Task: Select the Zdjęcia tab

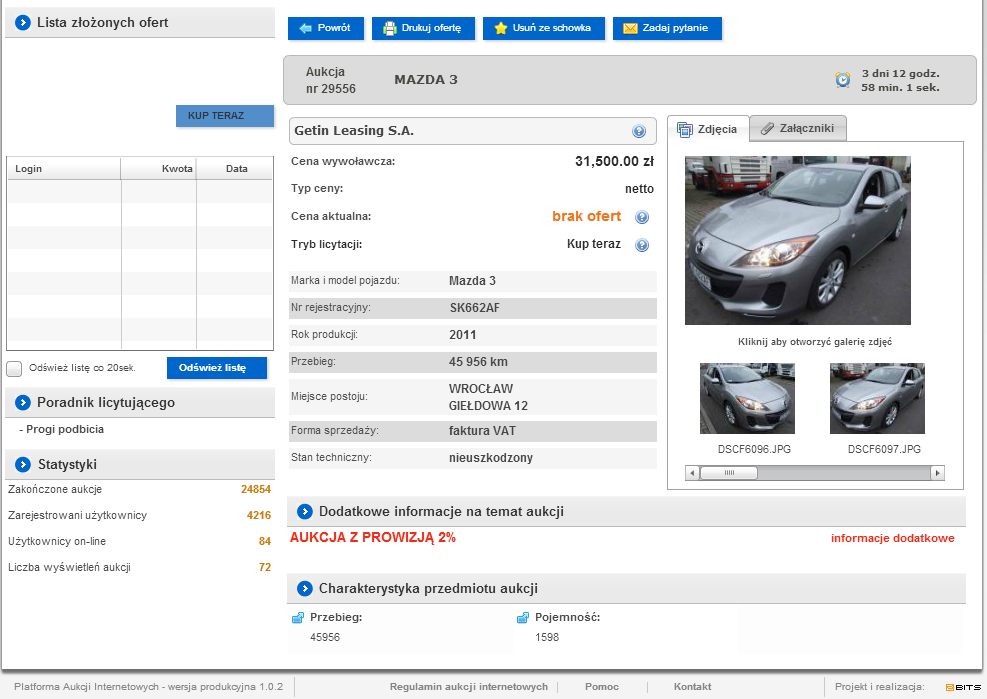Action: click(708, 129)
